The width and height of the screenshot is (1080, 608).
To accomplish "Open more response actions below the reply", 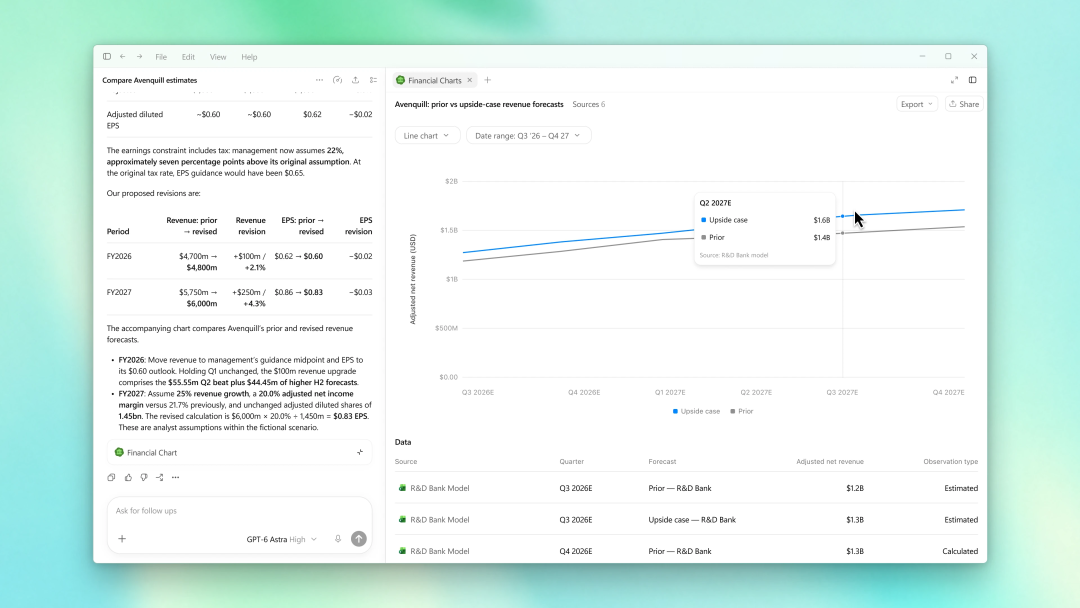I will coord(176,477).
